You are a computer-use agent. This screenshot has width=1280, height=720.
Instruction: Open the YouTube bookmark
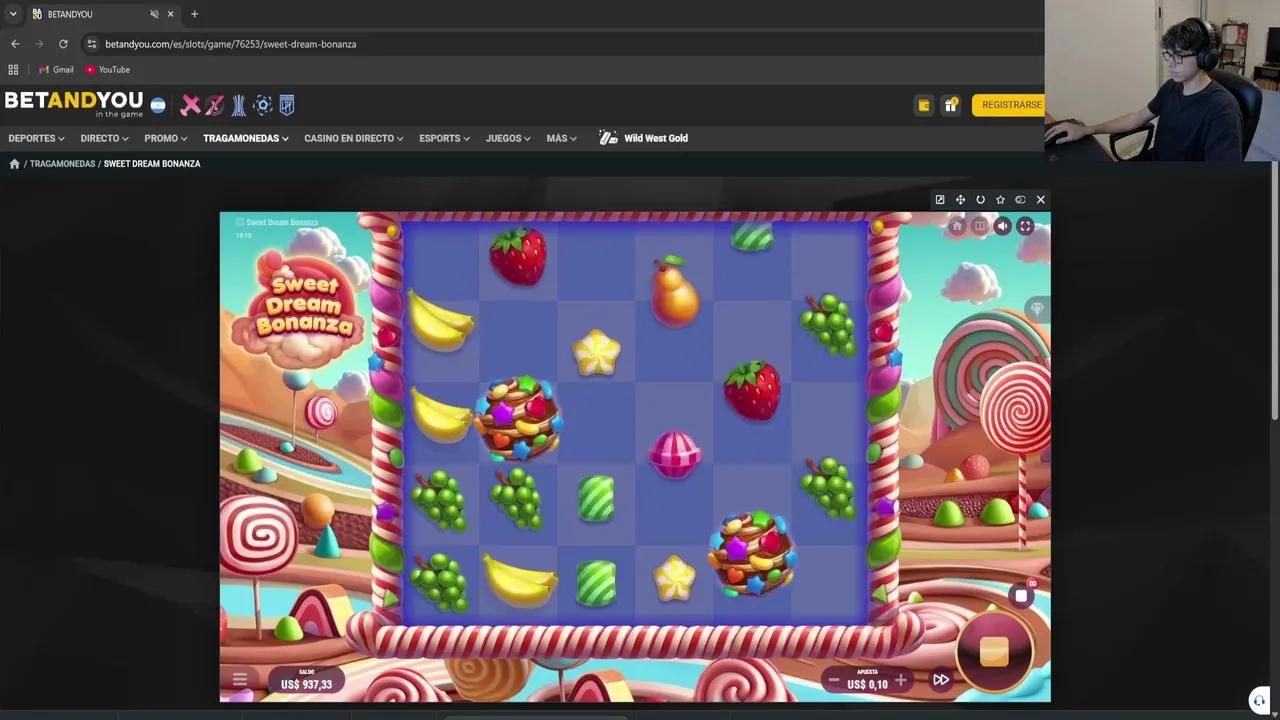point(107,70)
